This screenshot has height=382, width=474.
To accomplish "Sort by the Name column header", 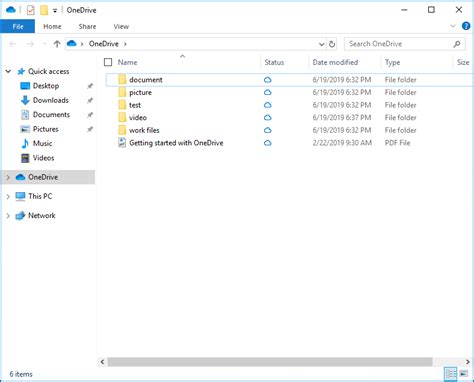I will tap(127, 62).
